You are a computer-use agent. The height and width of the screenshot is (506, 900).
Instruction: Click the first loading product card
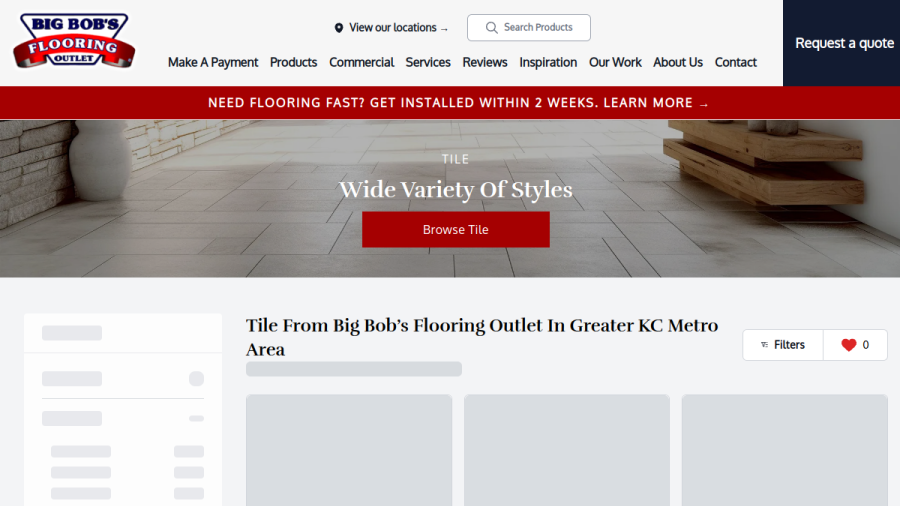[349, 450]
